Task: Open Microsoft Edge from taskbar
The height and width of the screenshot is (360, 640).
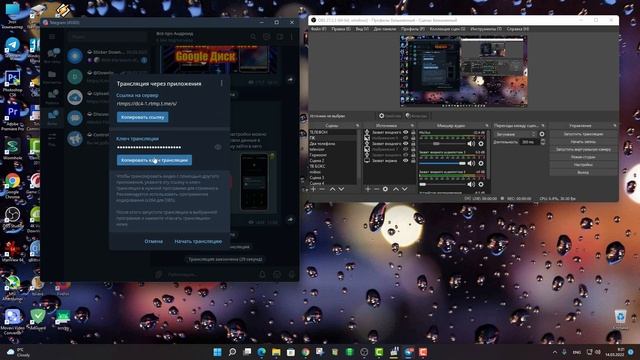Action: [x=262, y=352]
